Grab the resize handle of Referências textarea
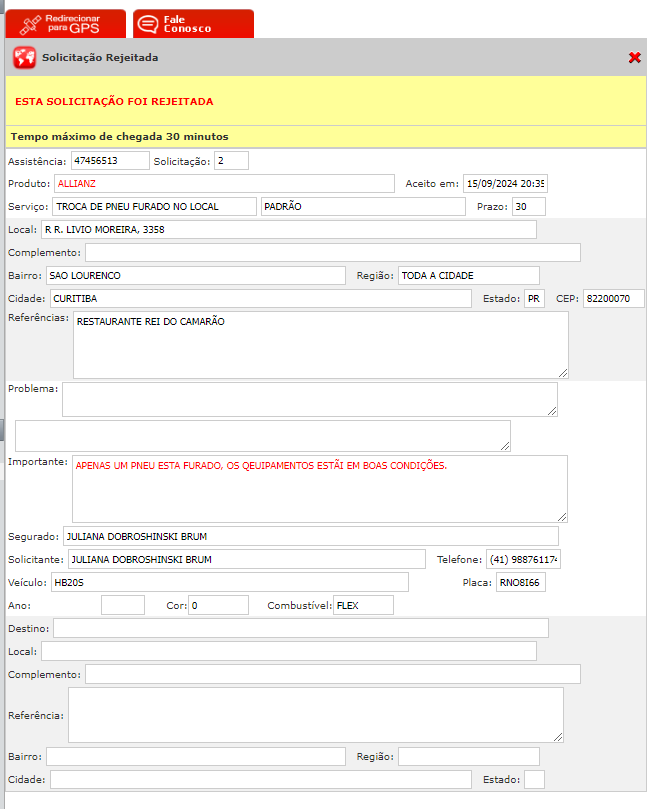 coord(563,373)
